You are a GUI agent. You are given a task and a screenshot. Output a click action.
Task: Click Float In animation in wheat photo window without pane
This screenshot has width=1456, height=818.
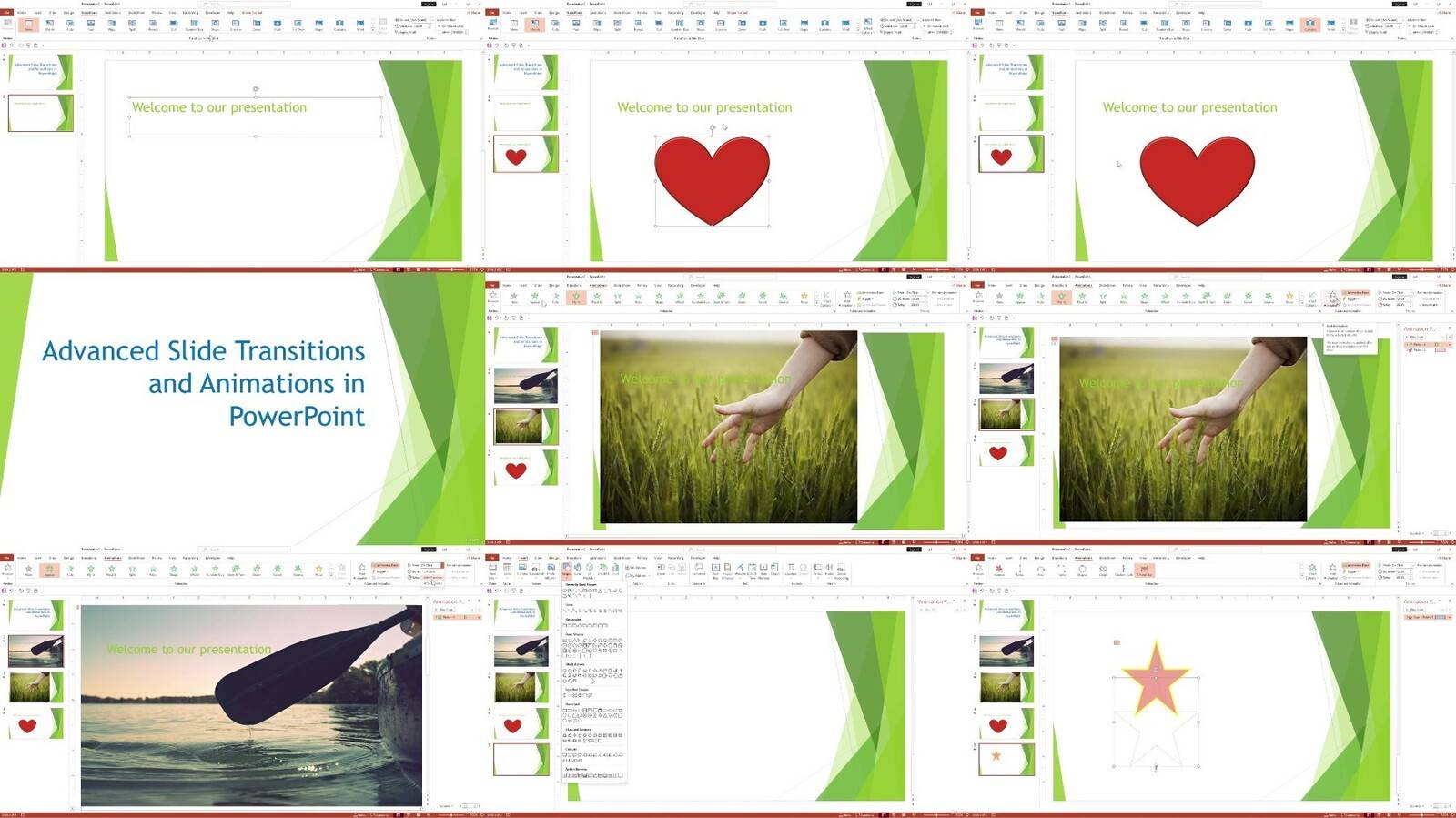coord(597,297)
